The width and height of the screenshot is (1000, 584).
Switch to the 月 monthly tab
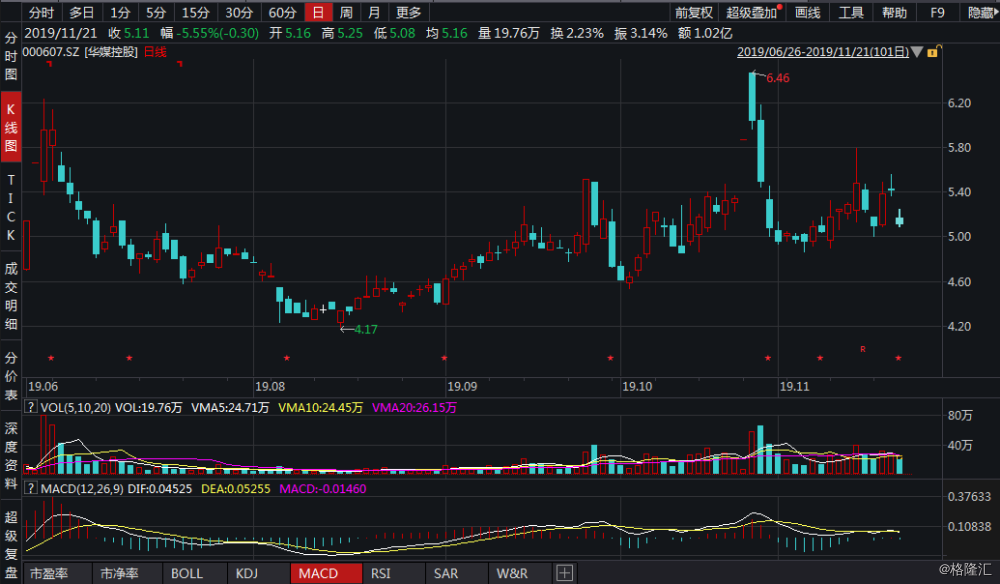pos(374,12)
